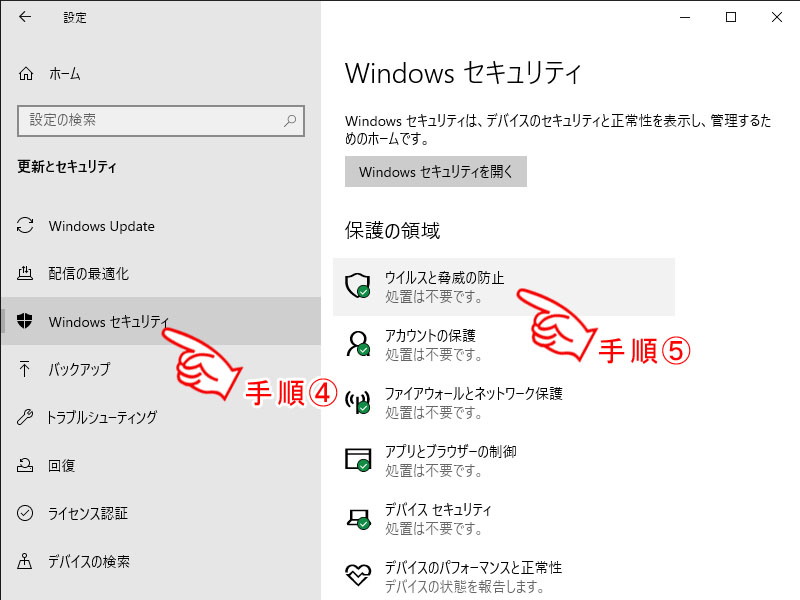Click the 配信の最適化 icon

tap(25, 273)
